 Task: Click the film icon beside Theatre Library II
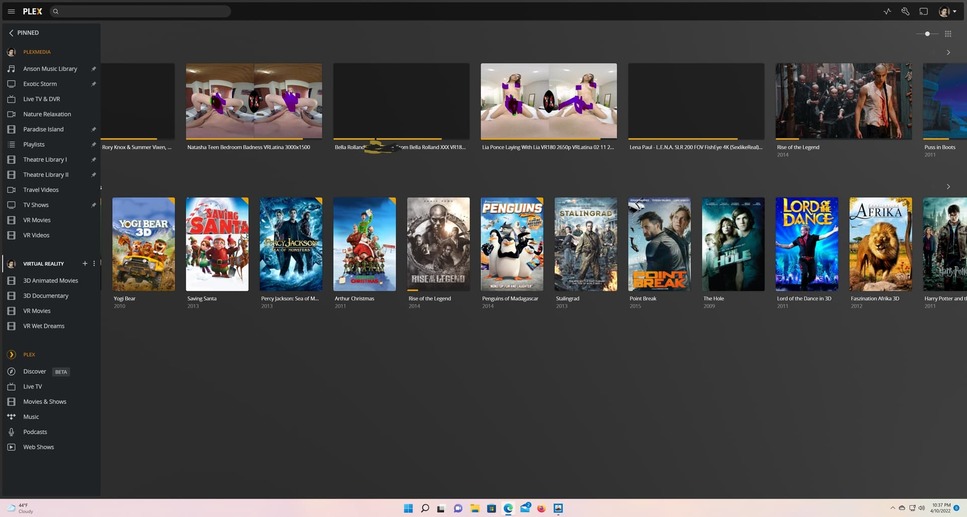[x=11, y=175]
